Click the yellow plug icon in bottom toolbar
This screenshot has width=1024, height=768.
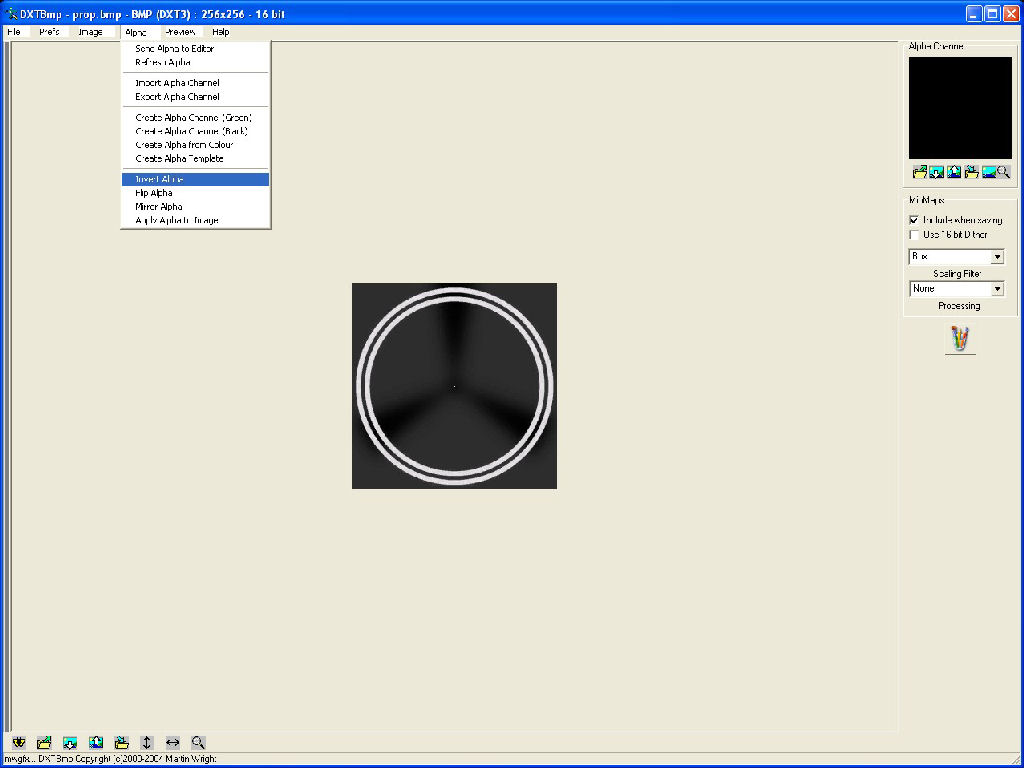19,742
